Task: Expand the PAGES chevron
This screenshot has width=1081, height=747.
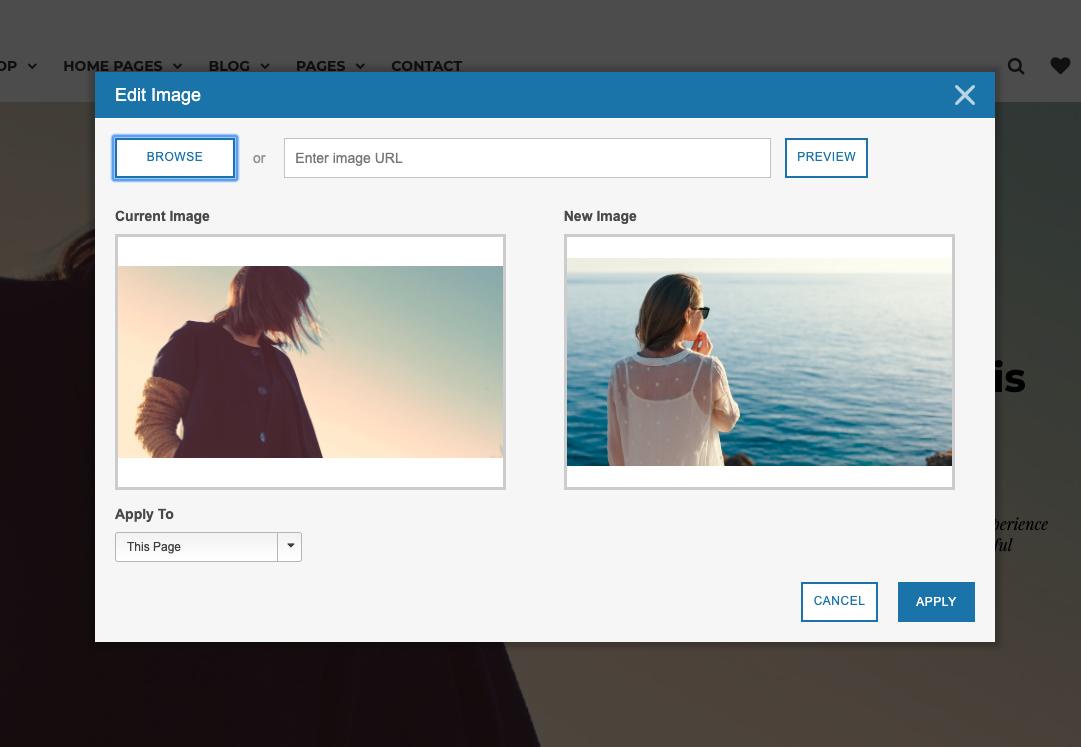Action: coord(360,66)
